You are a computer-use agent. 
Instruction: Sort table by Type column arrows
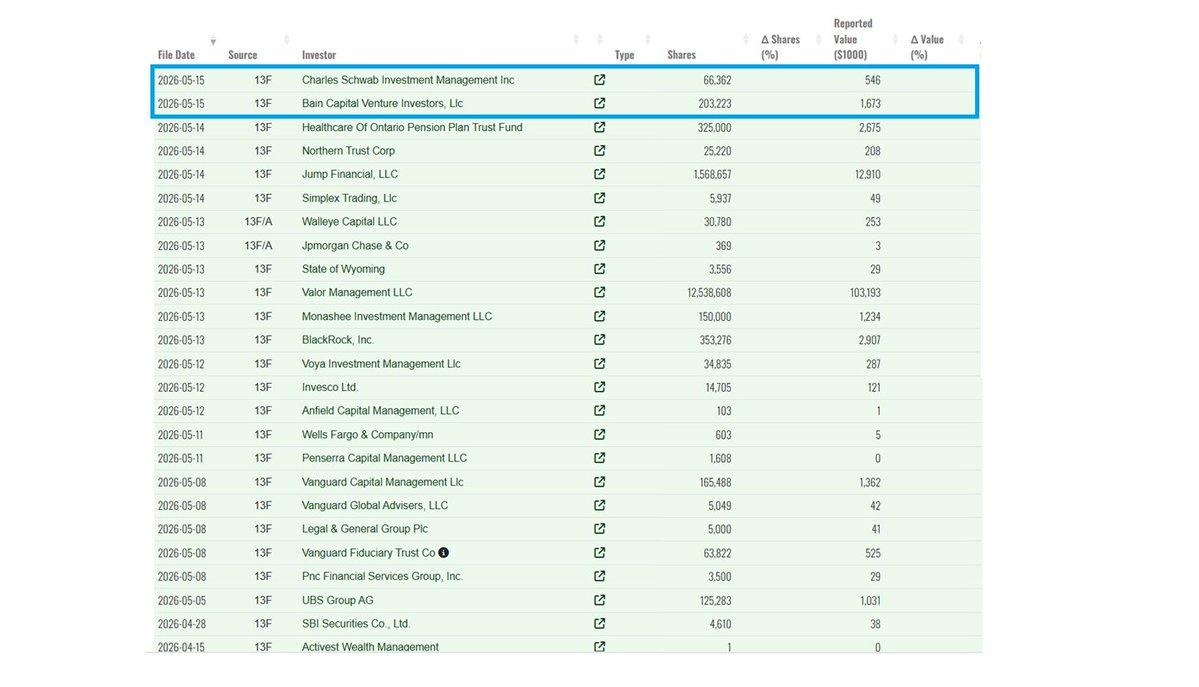coord(648,39)
